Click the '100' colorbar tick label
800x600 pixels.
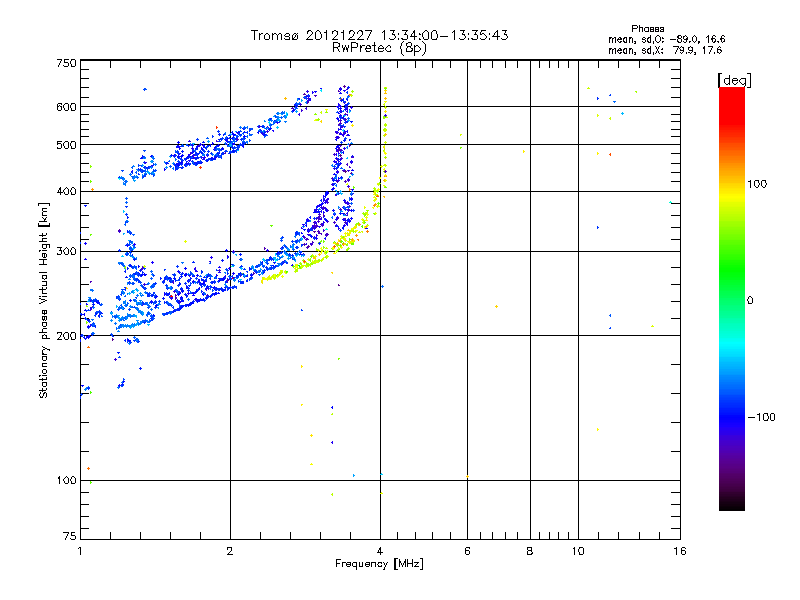[x=757, y=184]
